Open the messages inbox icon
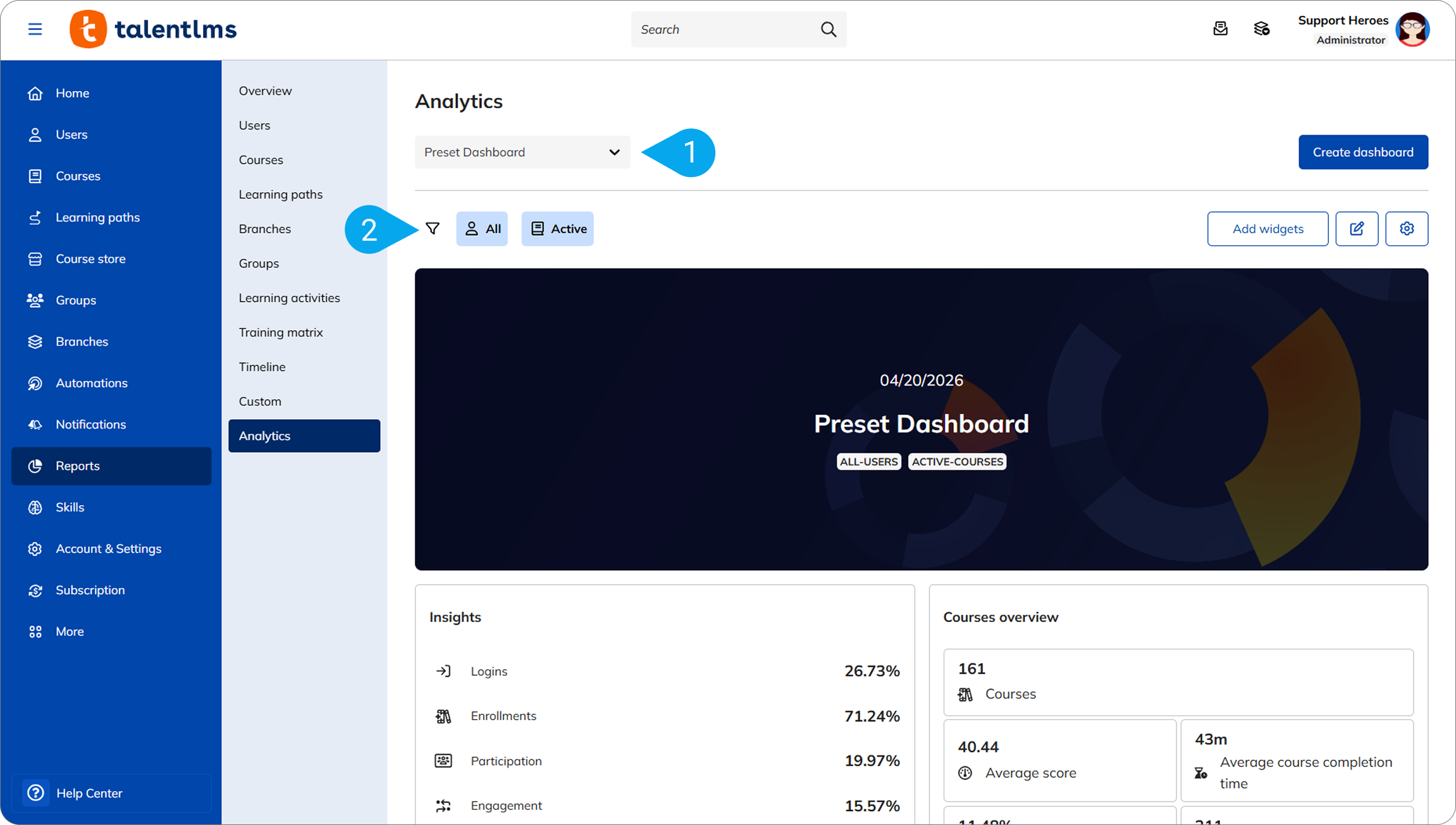1456x825 pixels. 1220,28
